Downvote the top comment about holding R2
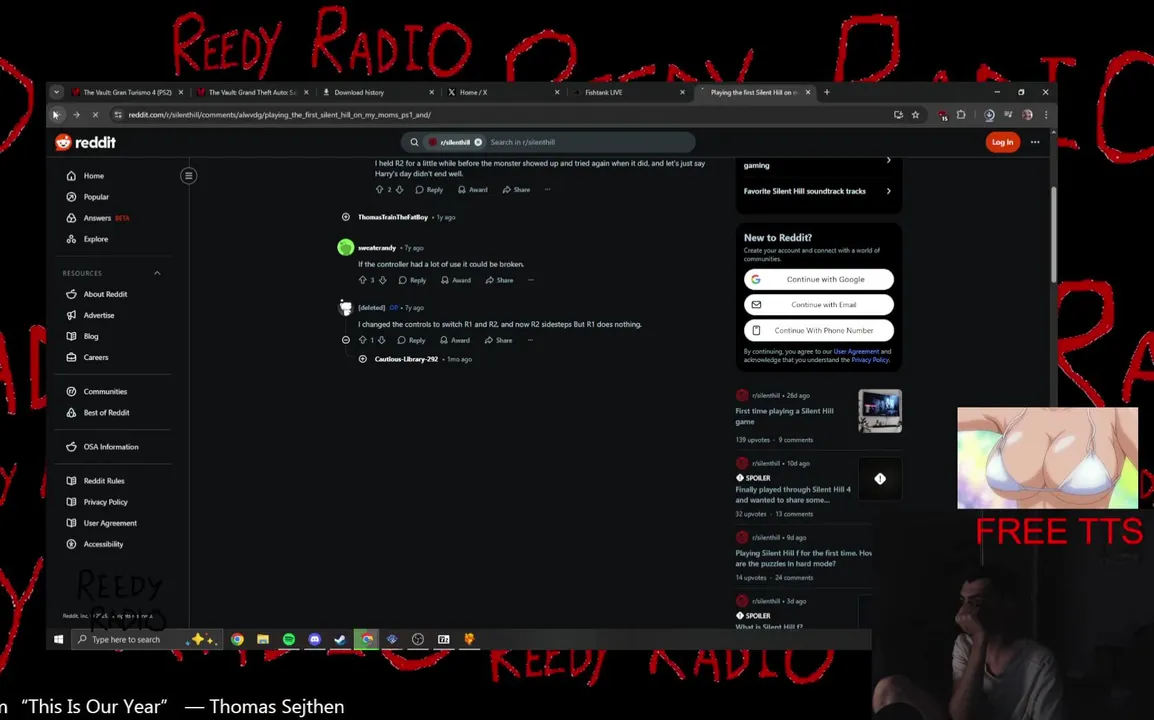The width and height of the screenshot is (1154, 720). [400, 189]
